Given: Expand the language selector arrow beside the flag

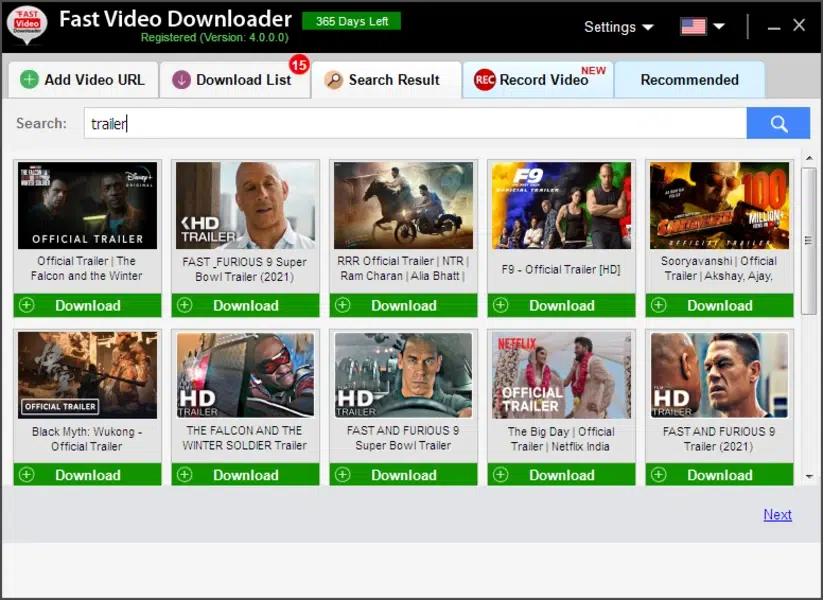Looking at the screenshot, I should (719, 27).
